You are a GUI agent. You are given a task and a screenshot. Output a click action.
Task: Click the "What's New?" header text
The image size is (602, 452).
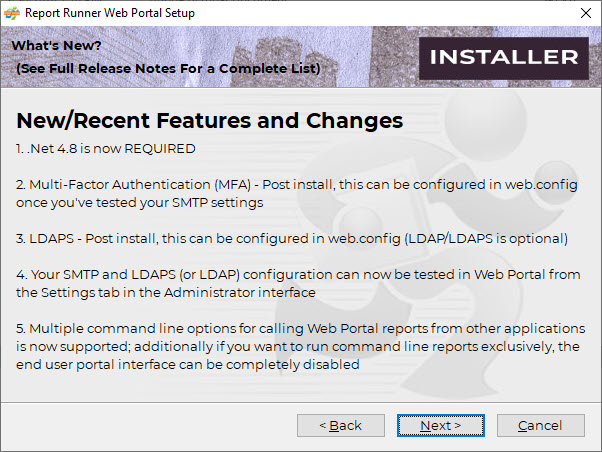[x=56, y=46]
